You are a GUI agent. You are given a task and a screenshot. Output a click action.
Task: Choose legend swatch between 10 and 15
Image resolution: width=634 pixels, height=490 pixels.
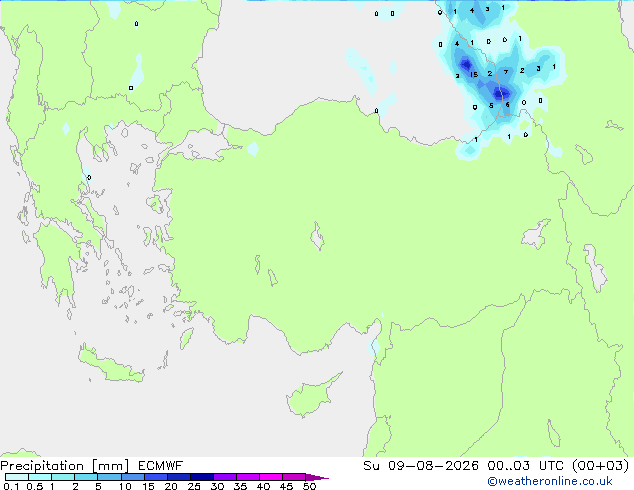tap(132, 477)
